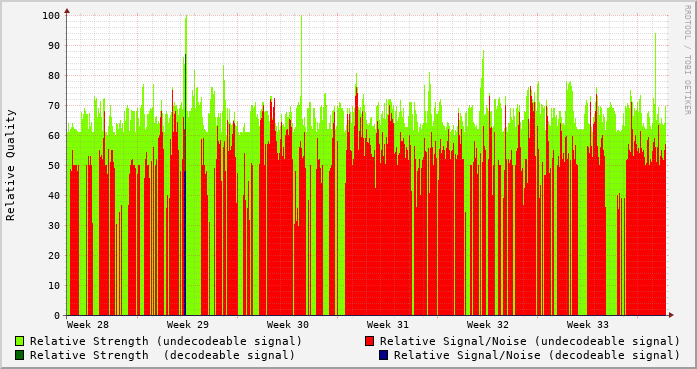The height and width of the screenshot is (369, 697).
Task: Click the Week 28 axis label
Action: (88, 325)
